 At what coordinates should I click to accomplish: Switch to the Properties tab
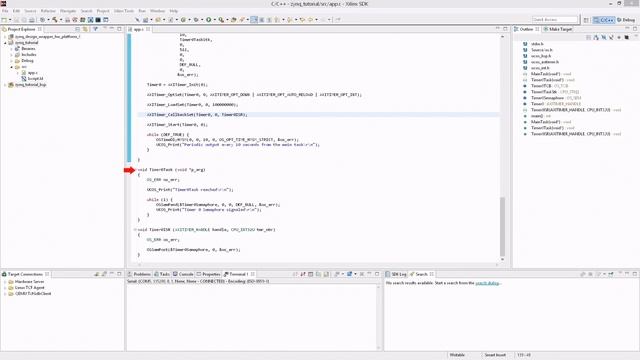point(209,274)
